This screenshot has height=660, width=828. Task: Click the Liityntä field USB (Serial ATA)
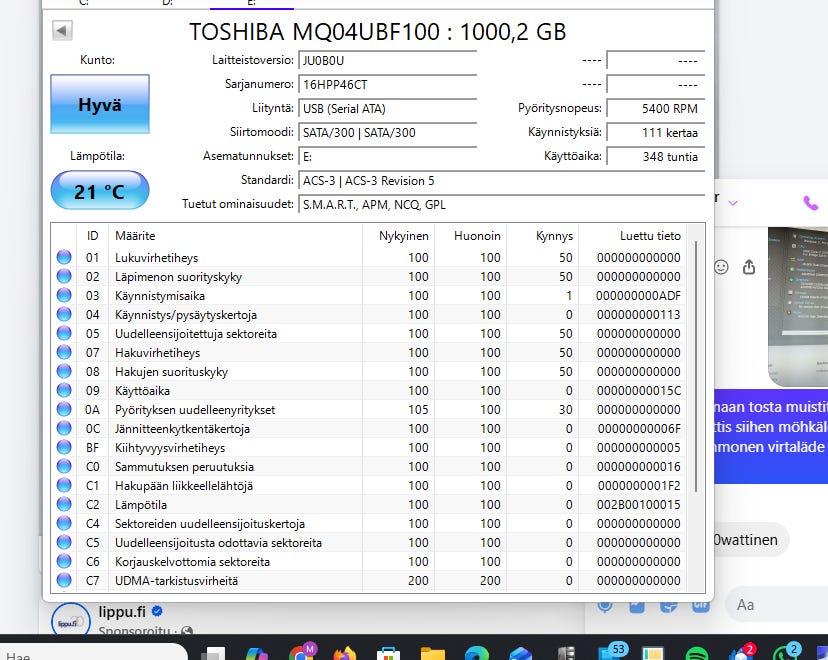pyautogui.click(x=388, y=109)
